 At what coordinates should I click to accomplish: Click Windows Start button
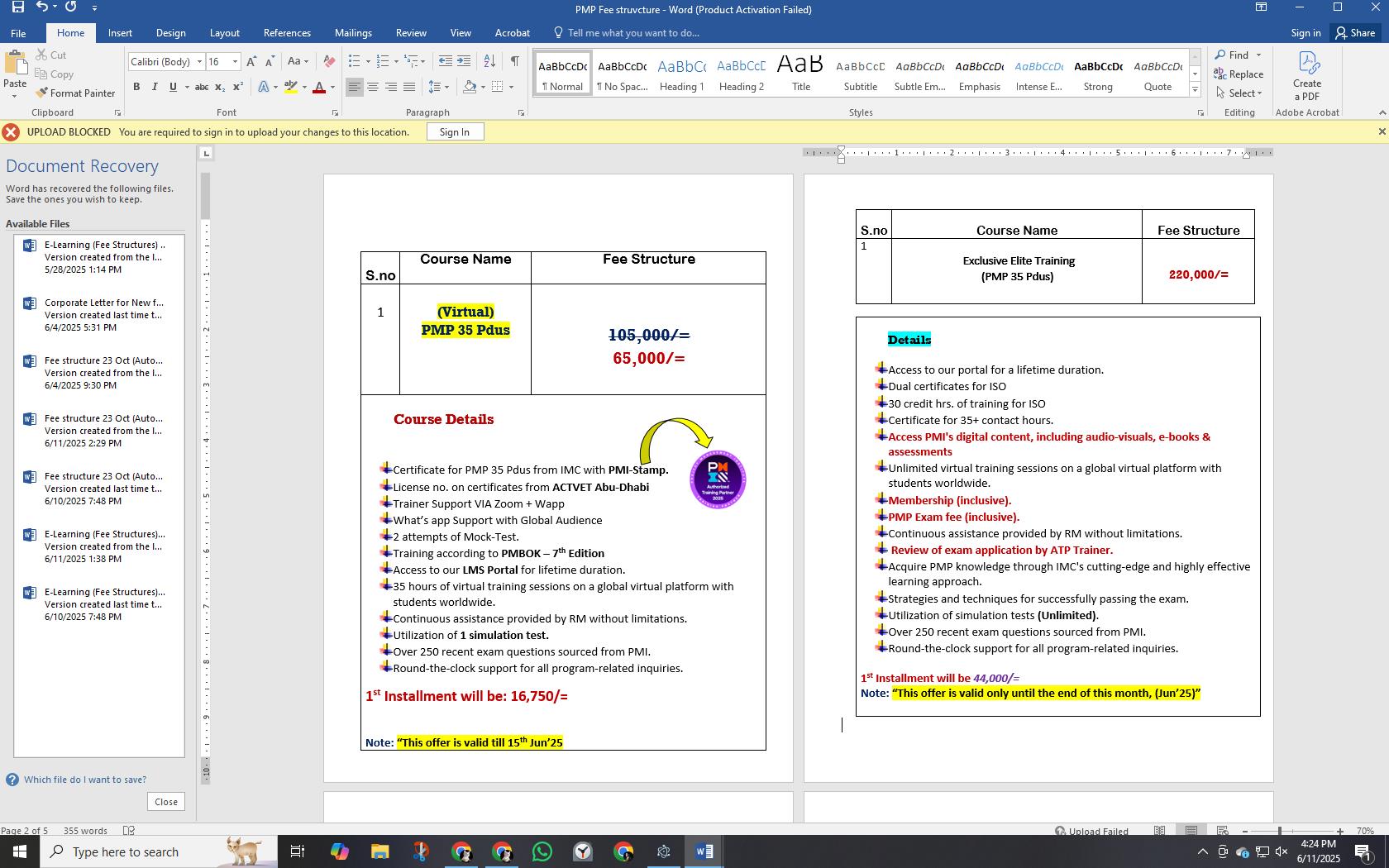pyautogui.click(x=19, y=851)
